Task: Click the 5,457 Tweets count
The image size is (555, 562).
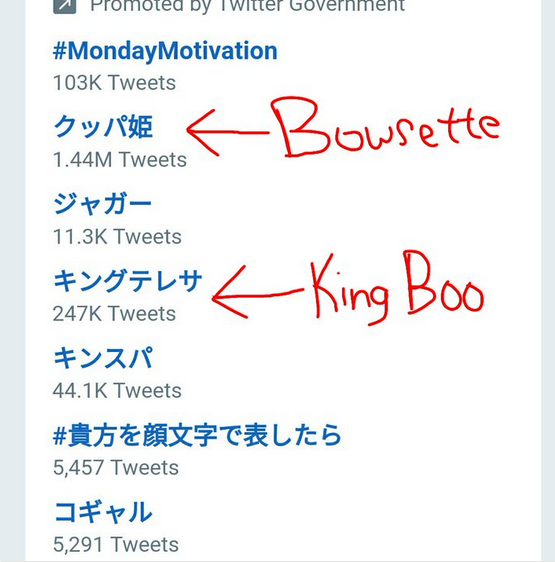Action: [116, 467]
